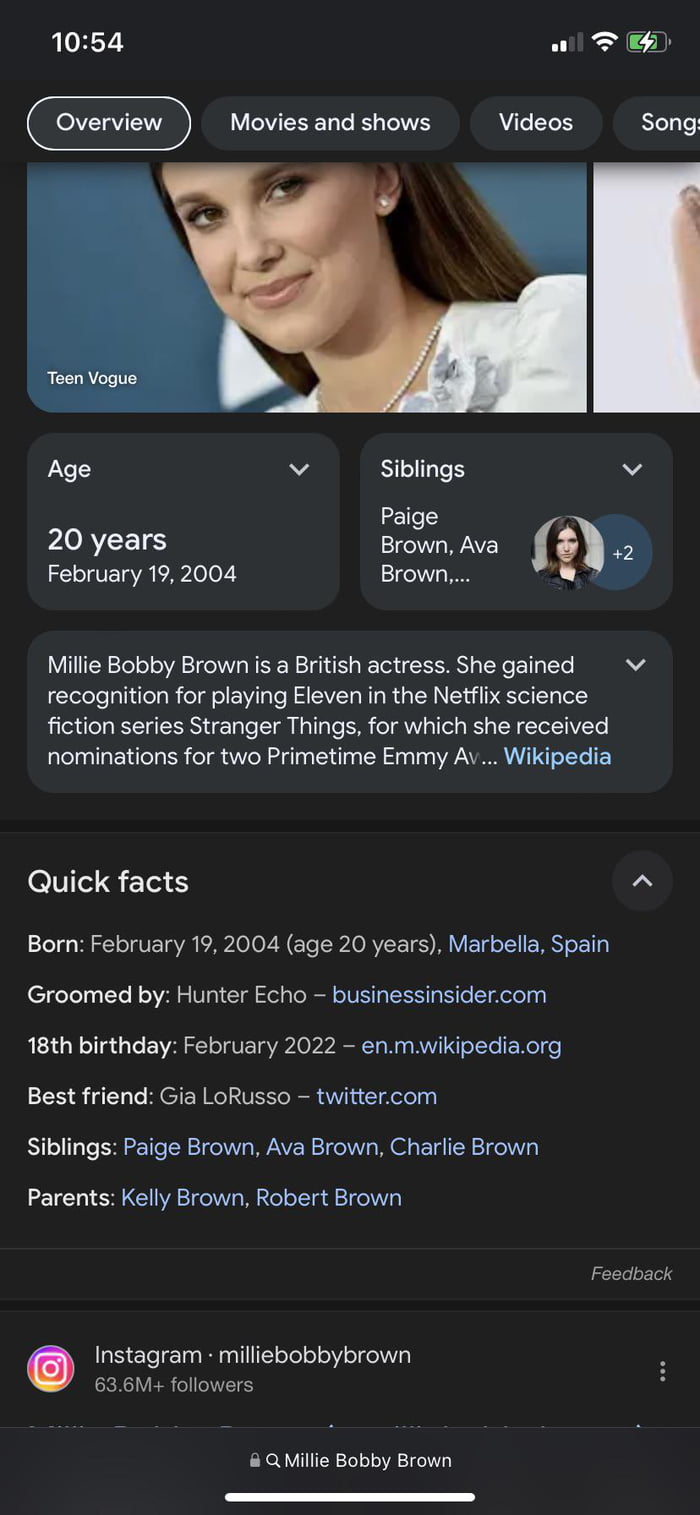This screenshot has height=1515, width=700.
Task: Follow the Marbella, Spain link
Action: pyautogui.click(x=528, y=944)
